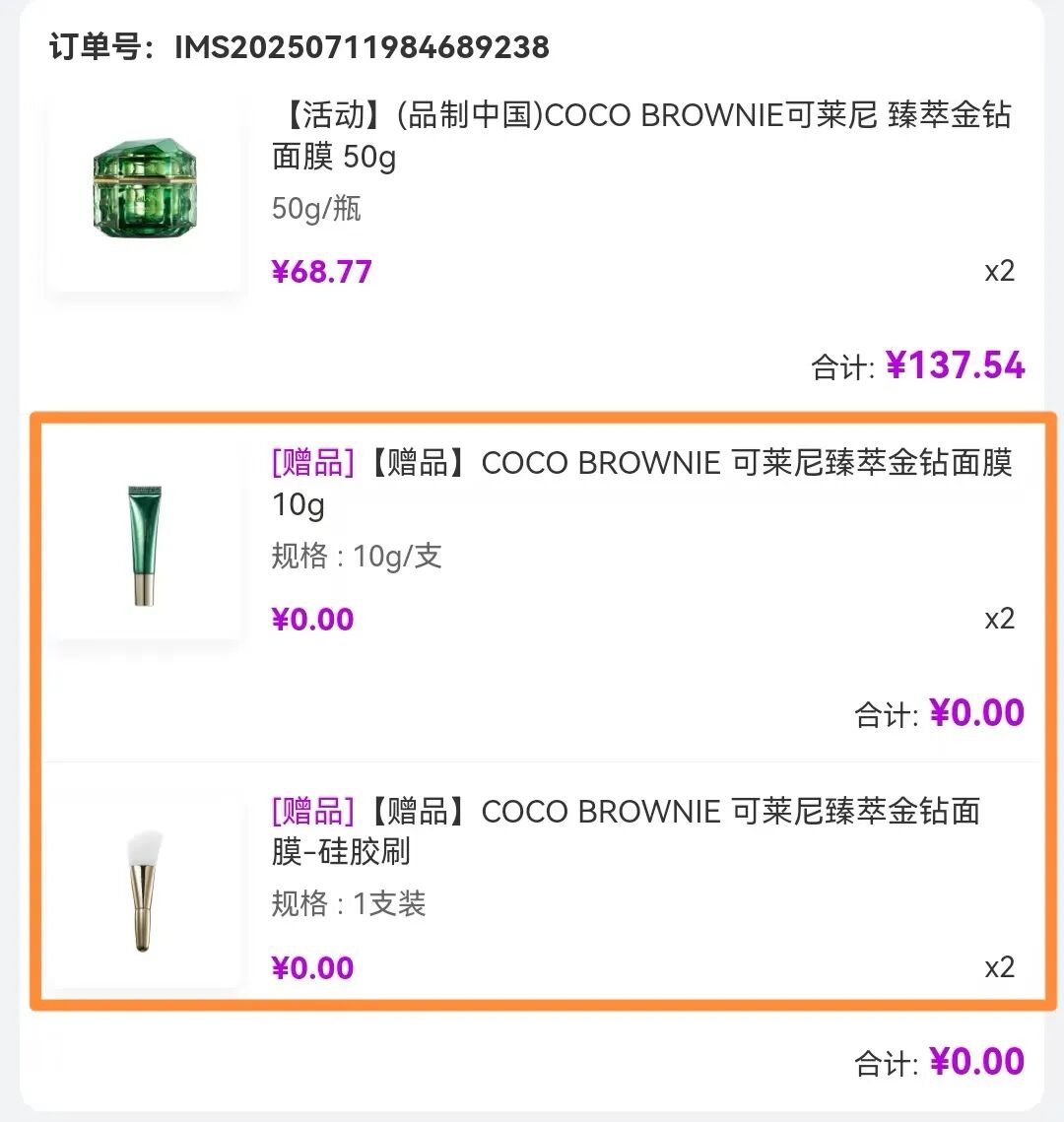
Task: Click the 50g/瓶 specification text
Action: 316,209
